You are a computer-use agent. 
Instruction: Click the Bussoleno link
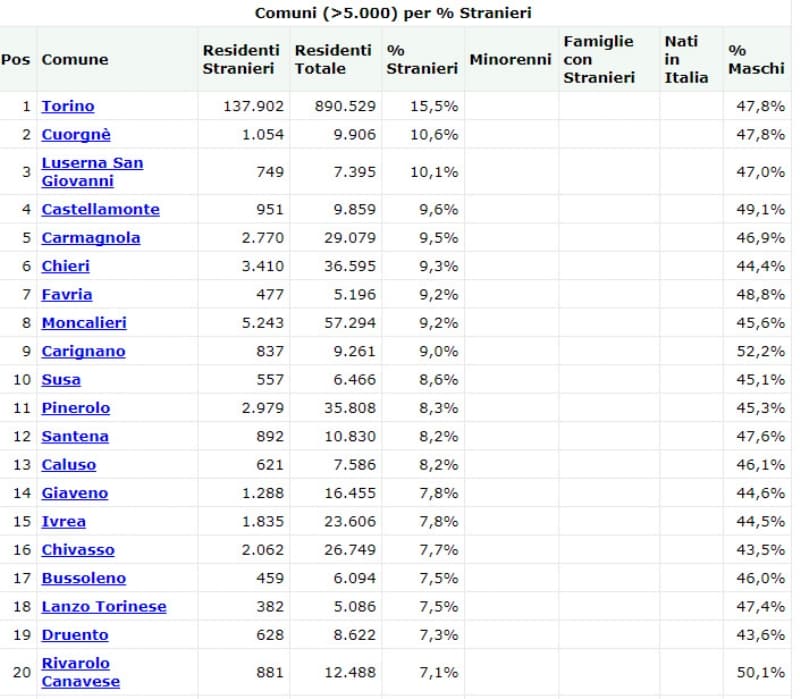[84, 578]
